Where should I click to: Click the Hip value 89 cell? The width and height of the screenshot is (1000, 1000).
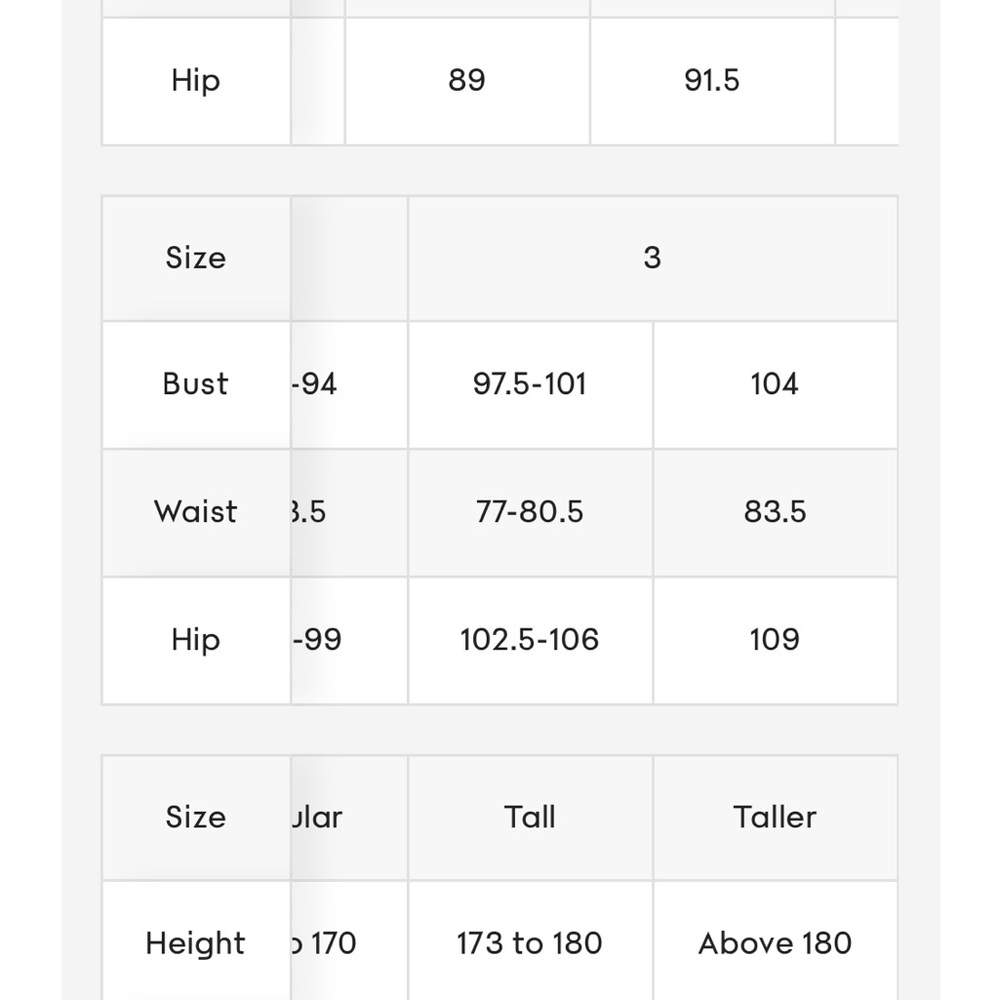(467, 81)
